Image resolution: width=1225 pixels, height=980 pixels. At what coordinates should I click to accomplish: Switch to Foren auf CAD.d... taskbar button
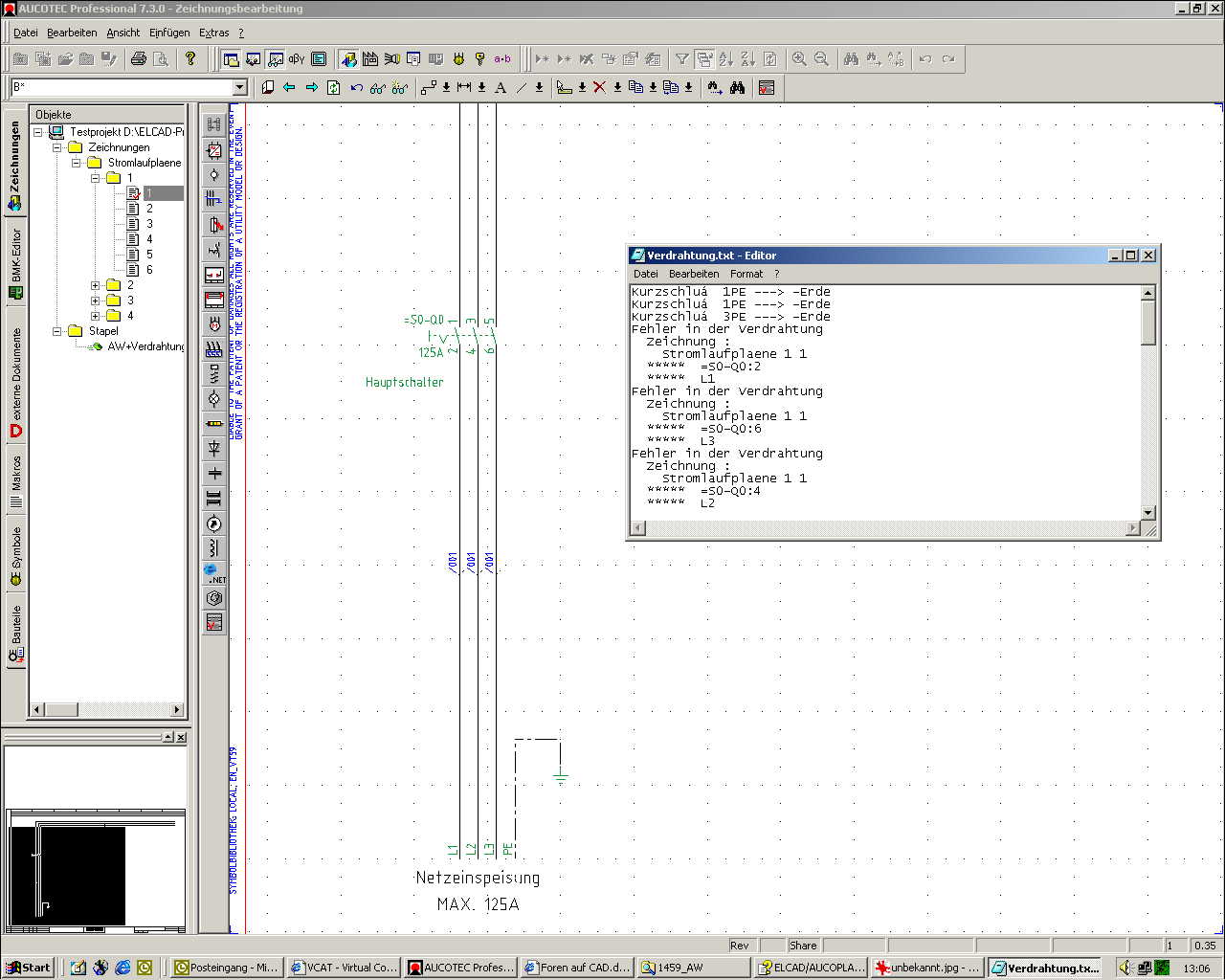pos(577,968)
